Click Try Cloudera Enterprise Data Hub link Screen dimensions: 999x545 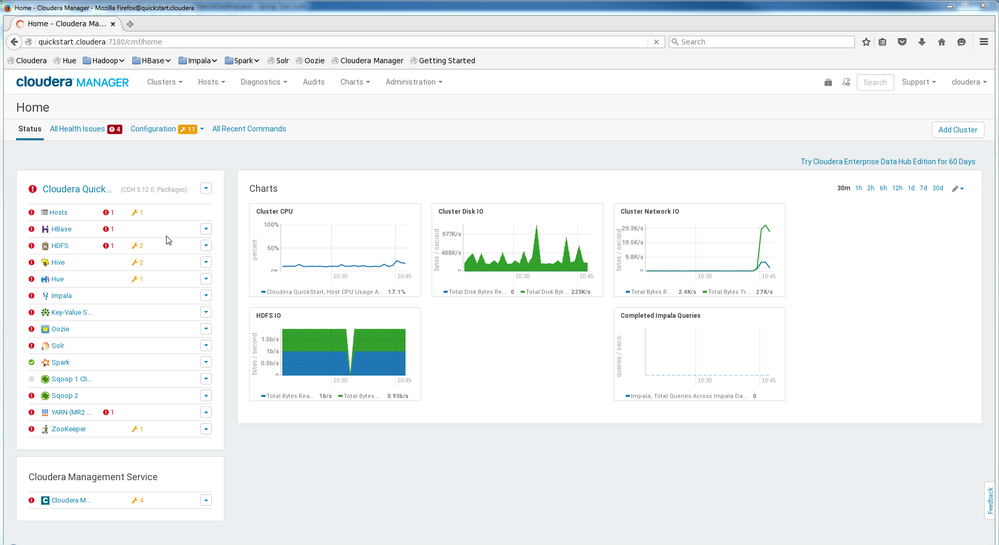(x=887, y=161)
